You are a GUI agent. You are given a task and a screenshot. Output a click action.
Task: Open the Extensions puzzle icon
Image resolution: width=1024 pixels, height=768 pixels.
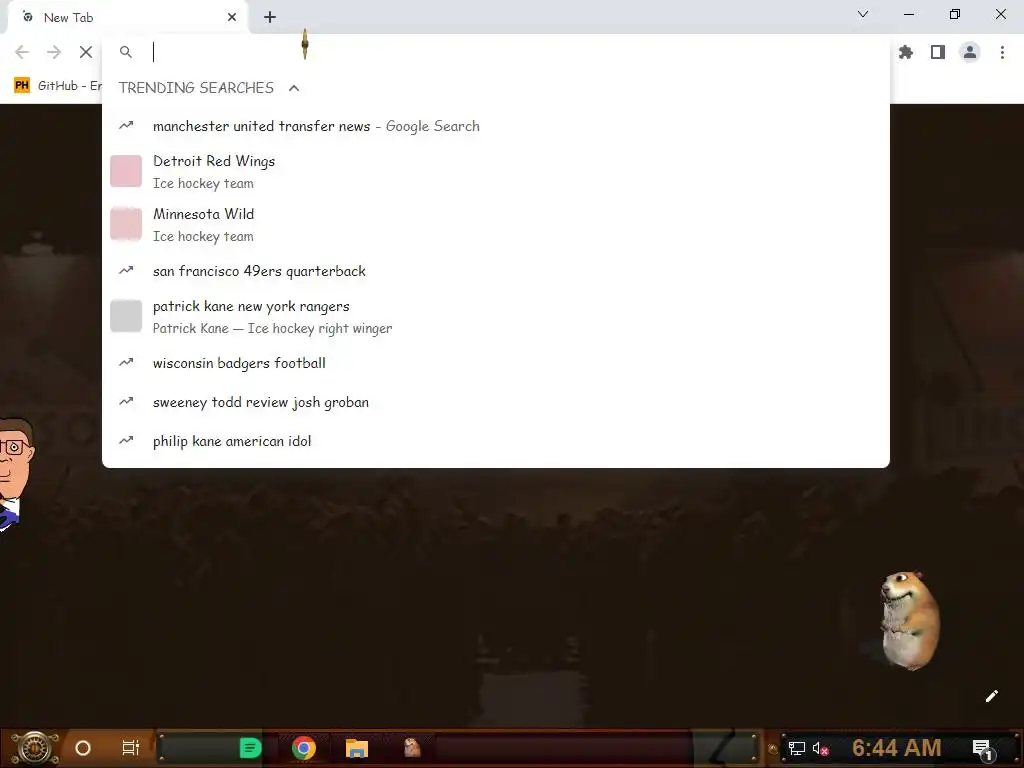906,52
